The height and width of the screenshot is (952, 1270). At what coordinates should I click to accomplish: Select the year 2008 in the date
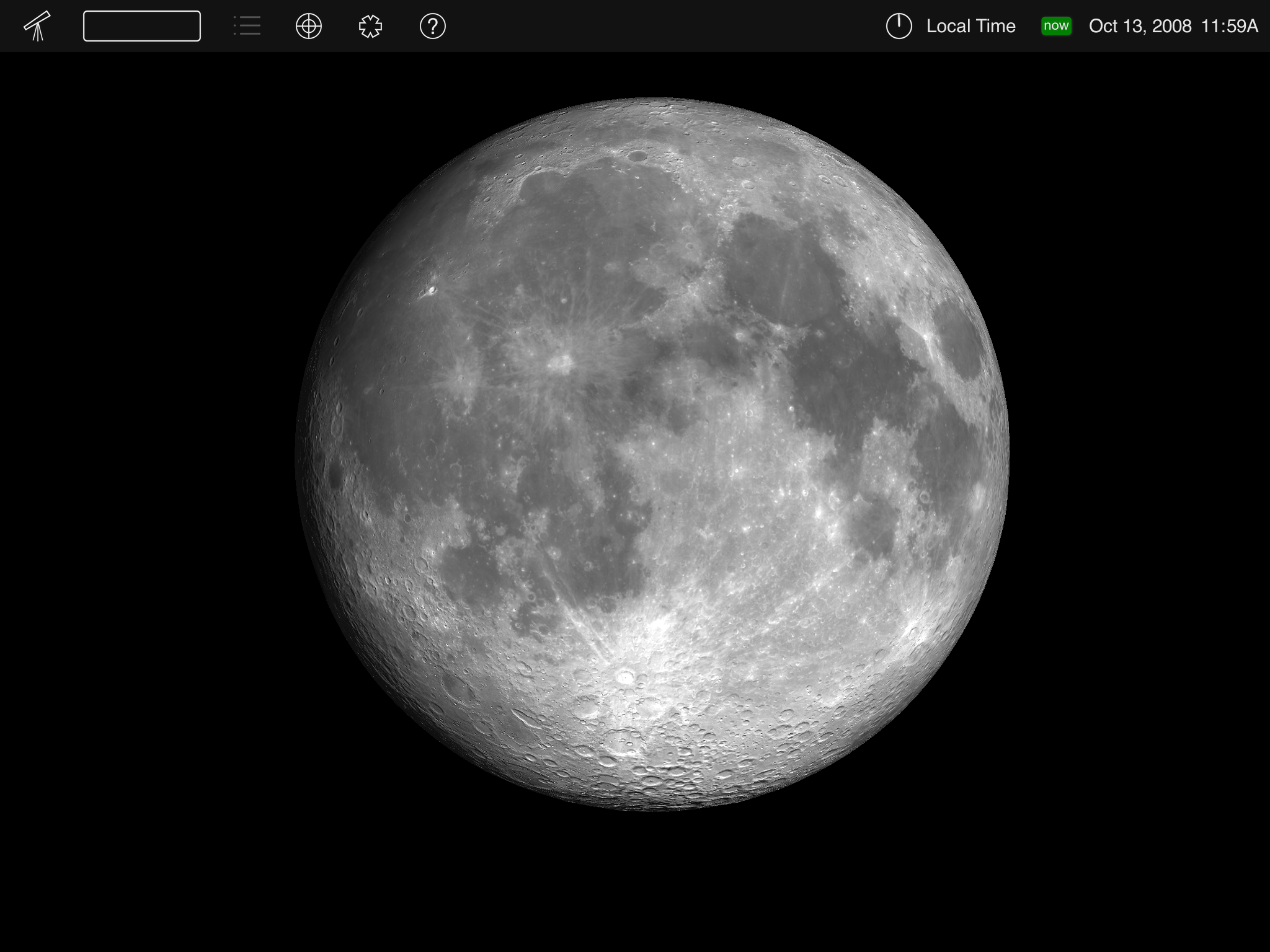point(1171,26)
